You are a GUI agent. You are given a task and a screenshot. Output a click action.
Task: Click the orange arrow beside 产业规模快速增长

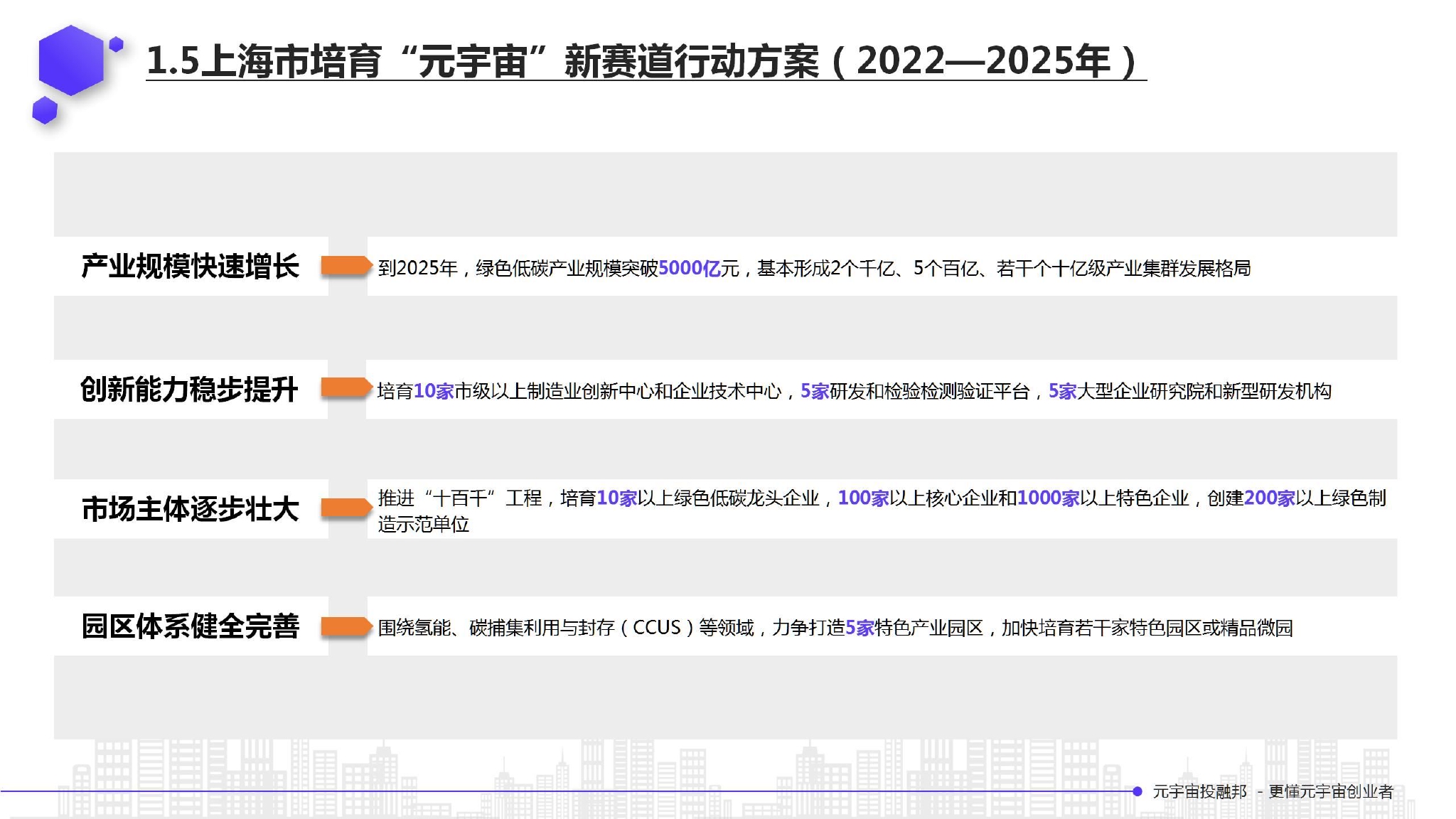pos(347,266)
